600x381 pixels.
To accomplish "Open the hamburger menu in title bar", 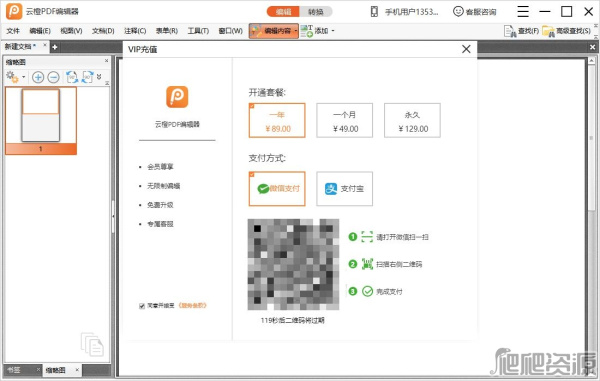I will (x=523, y=11).
